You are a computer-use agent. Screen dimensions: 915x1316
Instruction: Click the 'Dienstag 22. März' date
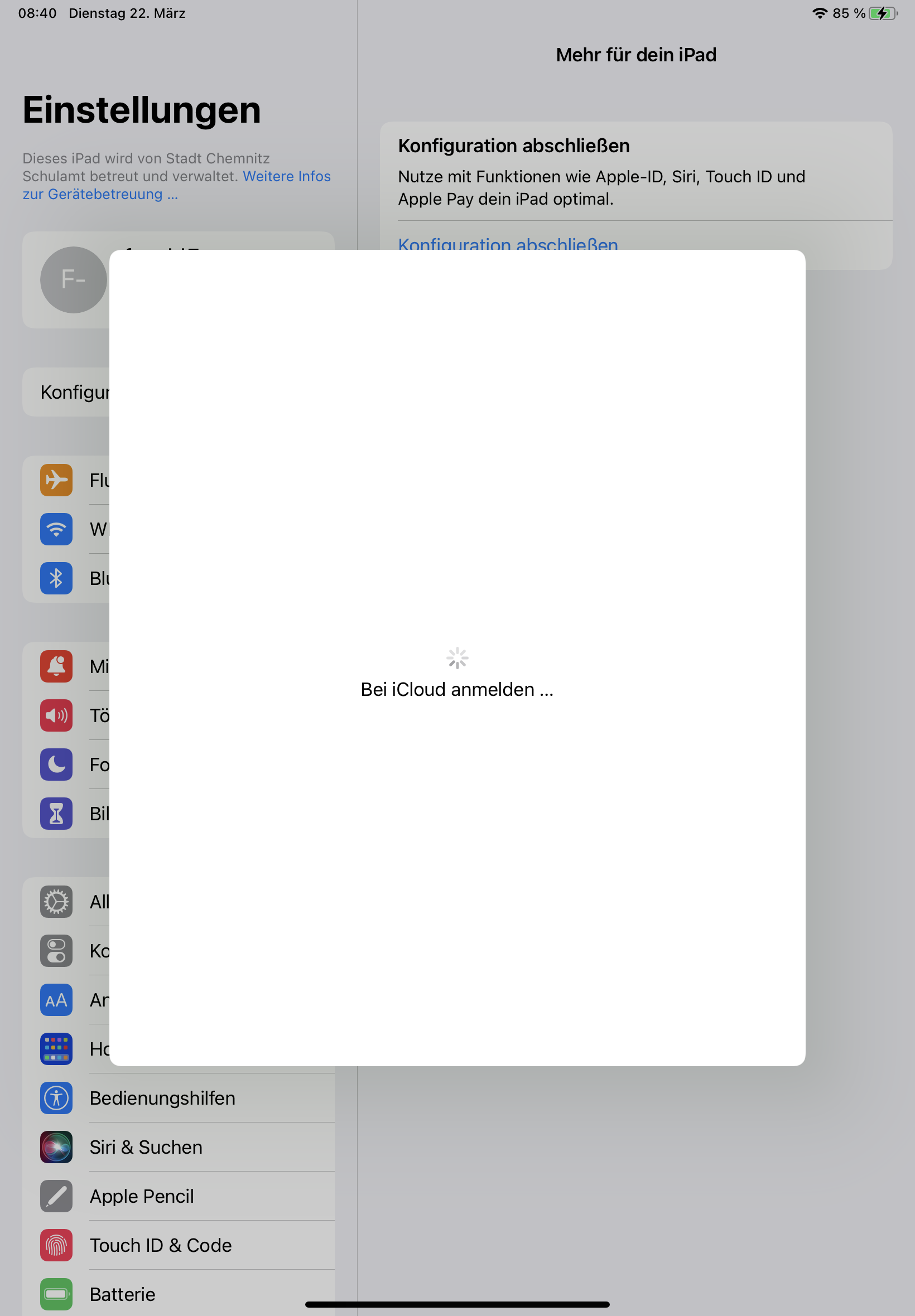coord(127,13)
